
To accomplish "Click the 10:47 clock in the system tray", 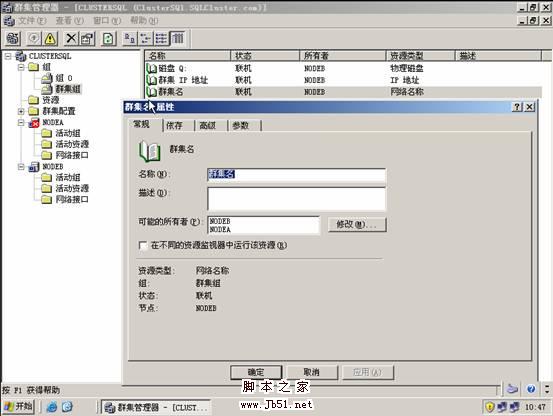I will (535, 408).
